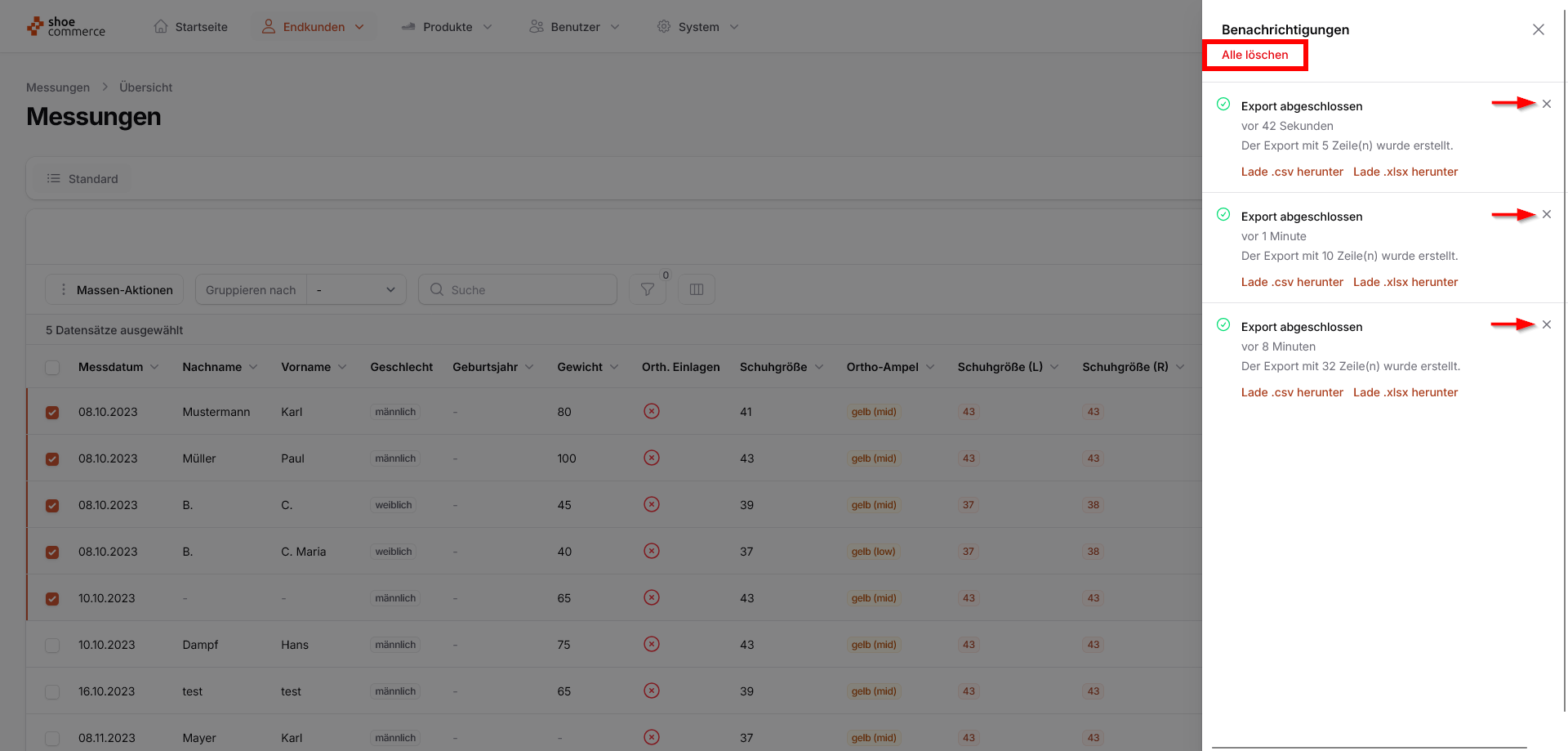Open the filter icon in toolbar
The image size is (1568, 751).
point(647,289)
